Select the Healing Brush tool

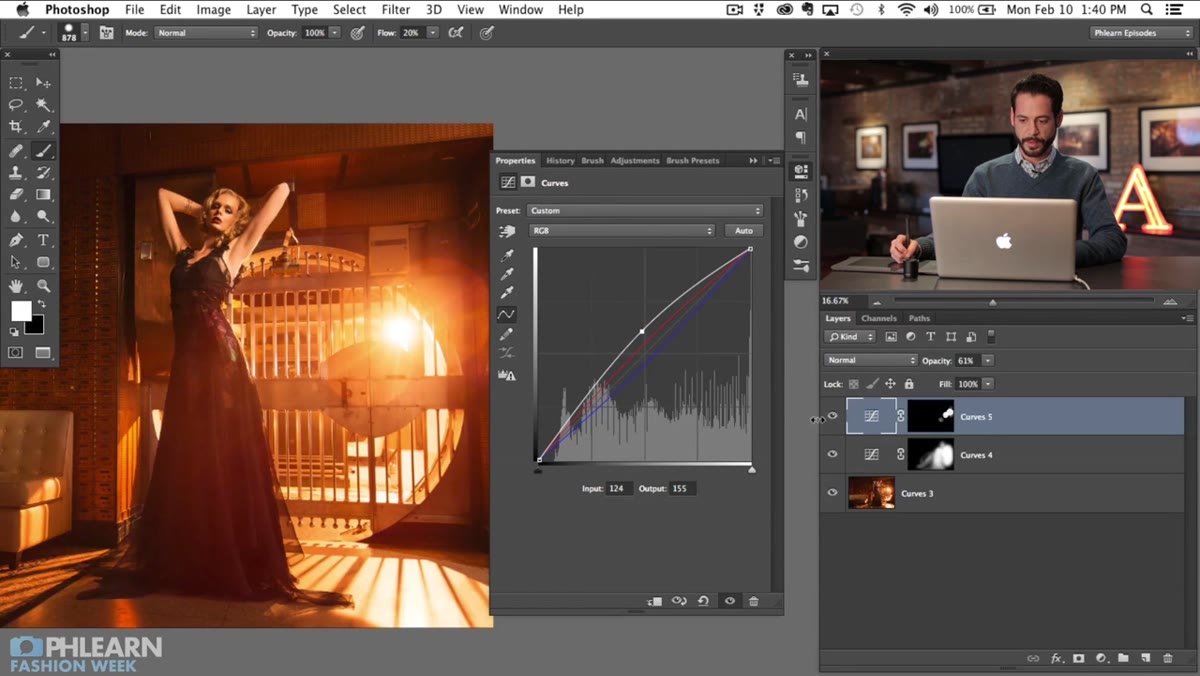(16, 151)
